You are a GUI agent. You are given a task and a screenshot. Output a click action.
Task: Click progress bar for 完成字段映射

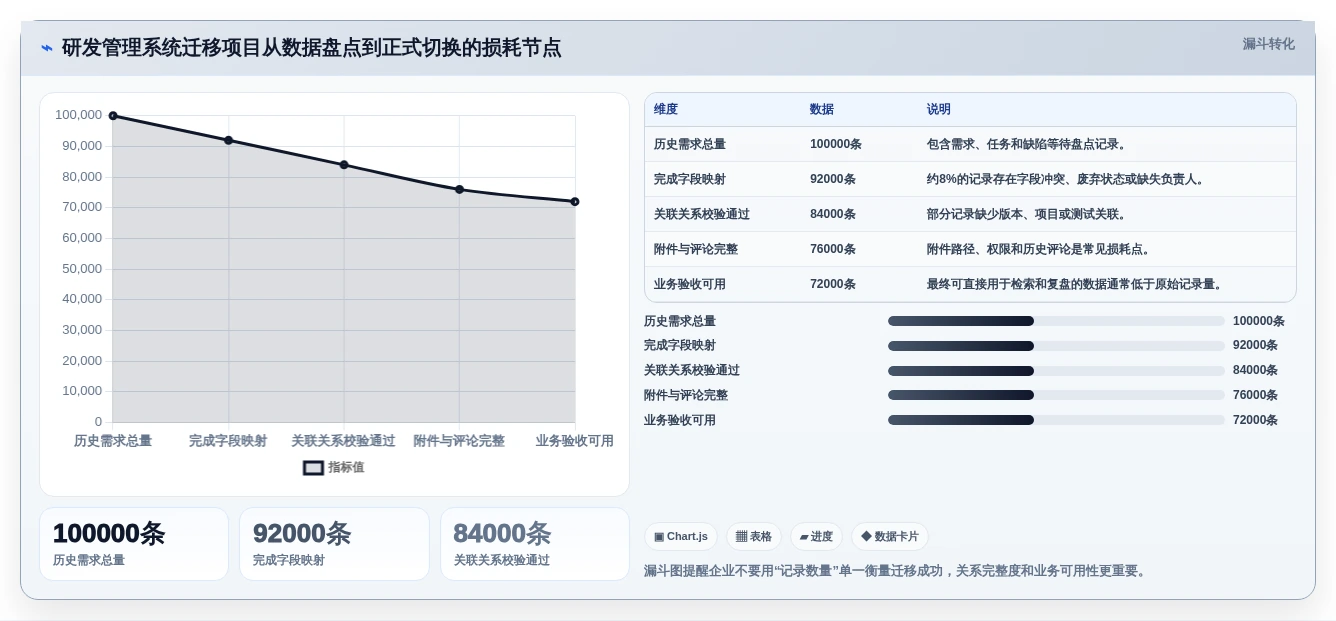tap(1056, 346)
